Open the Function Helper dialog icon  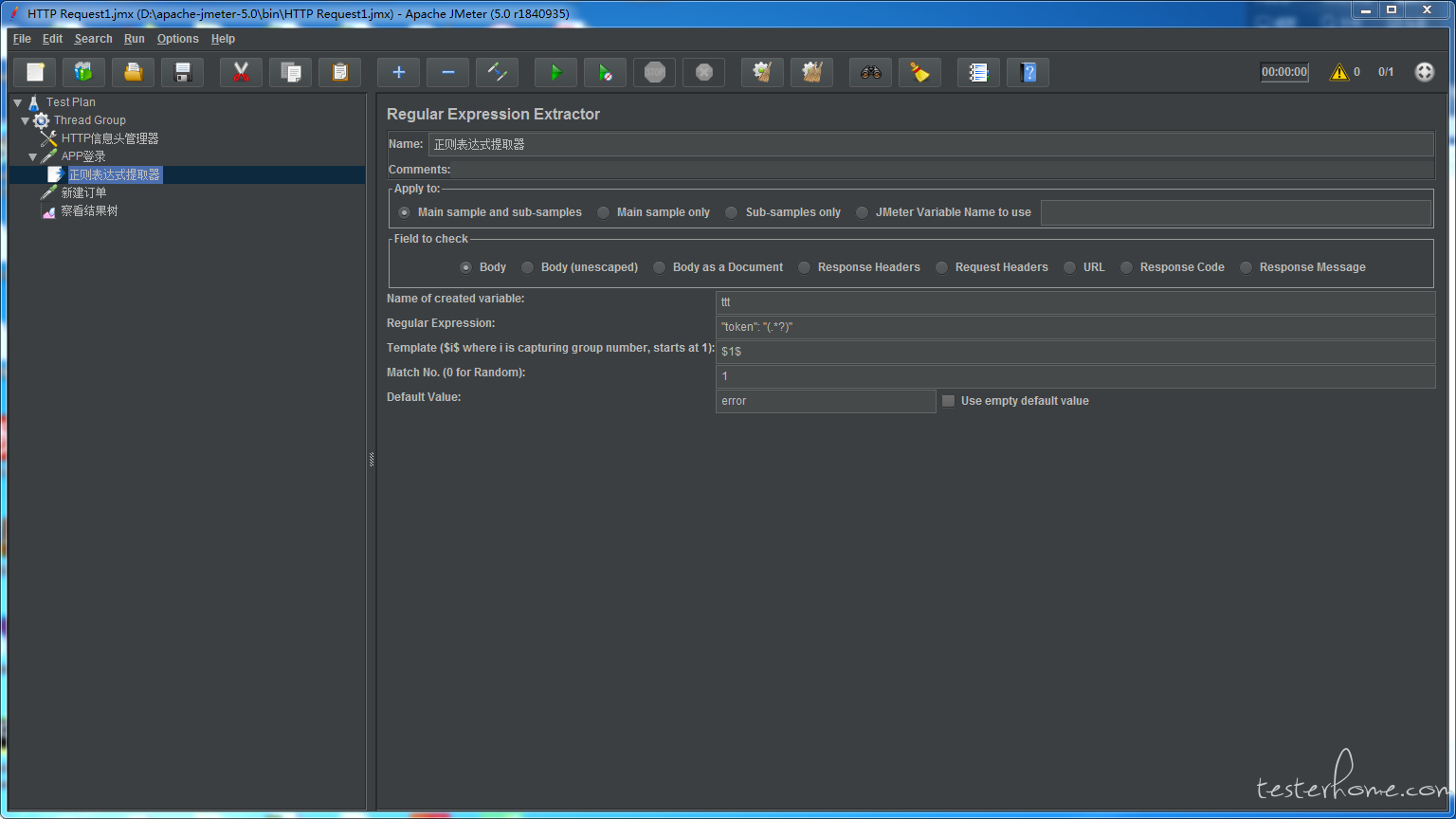[x=979, y=72]
